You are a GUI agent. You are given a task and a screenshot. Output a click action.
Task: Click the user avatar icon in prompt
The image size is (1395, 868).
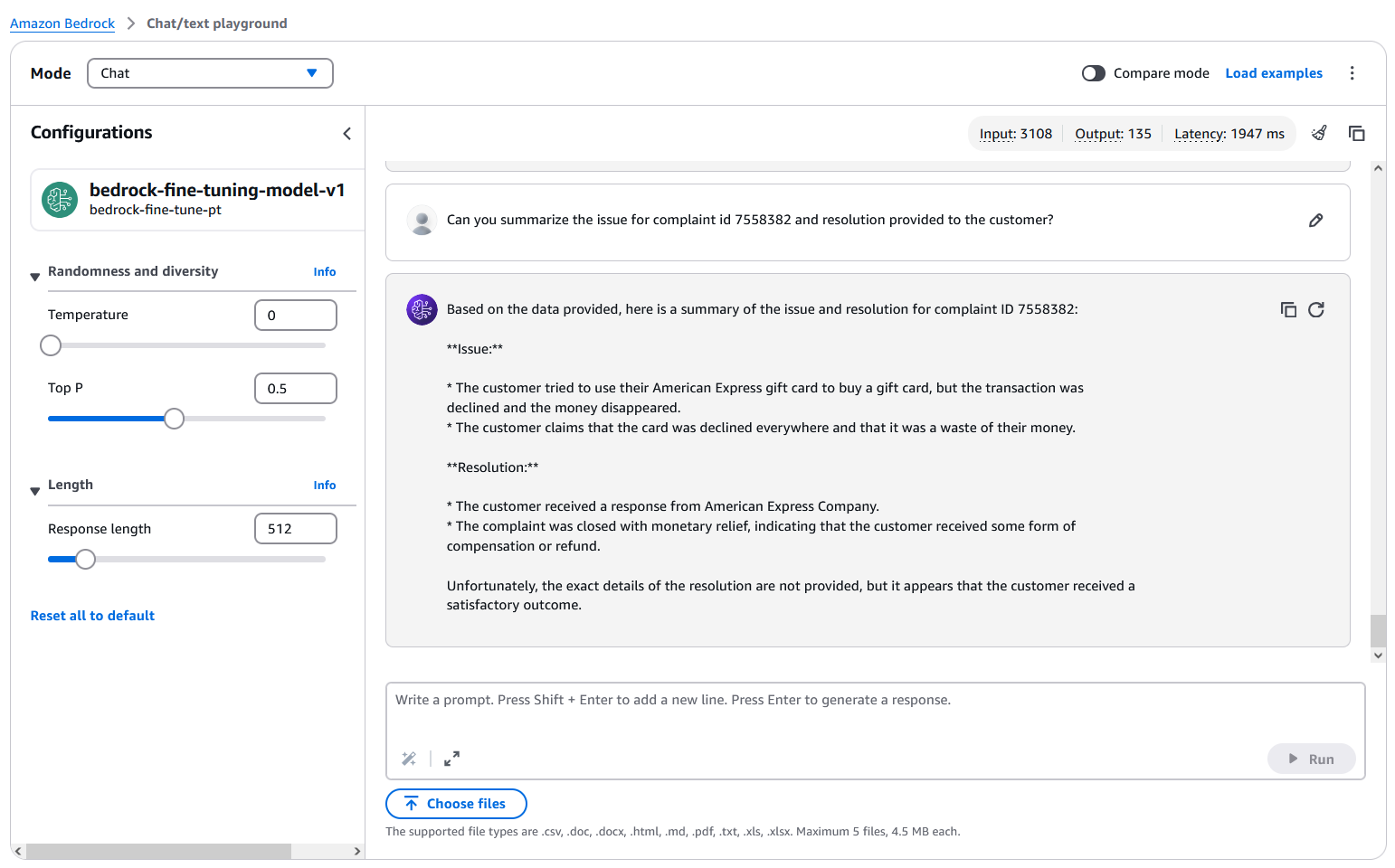point(422,221)
